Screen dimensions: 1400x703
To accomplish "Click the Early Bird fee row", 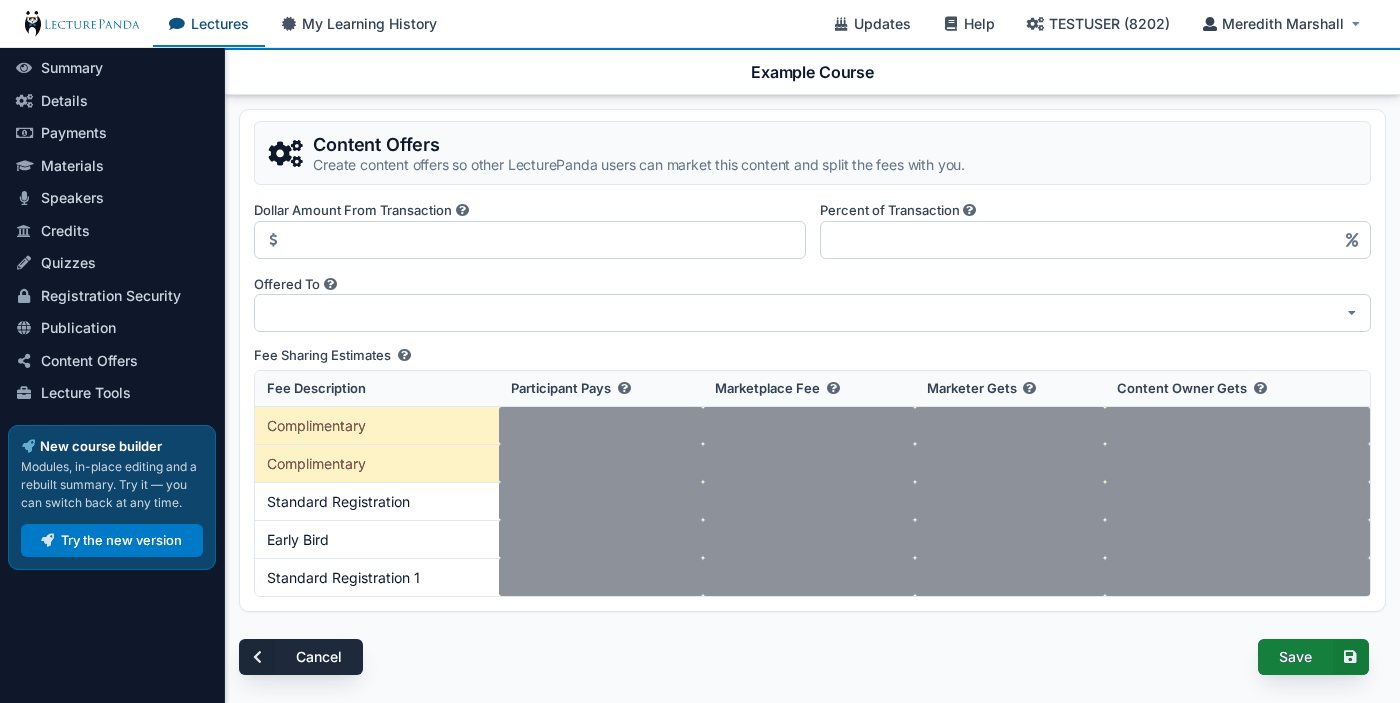I will point(812,540).
